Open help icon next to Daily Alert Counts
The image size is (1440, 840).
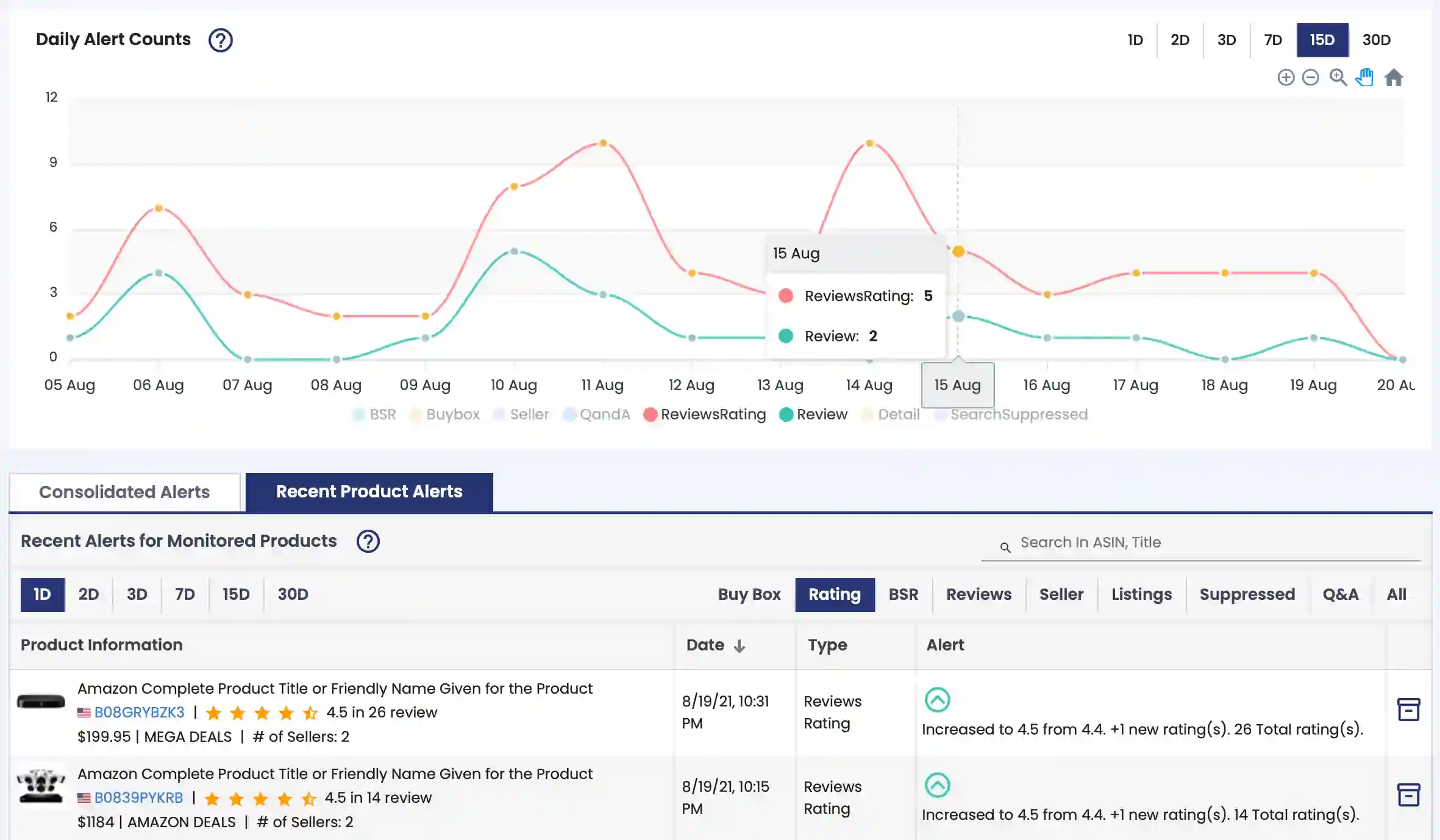pos(220,40)
